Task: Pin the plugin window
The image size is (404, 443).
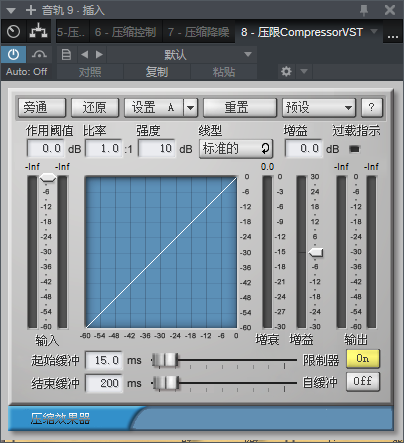Action: pos(364,10)
